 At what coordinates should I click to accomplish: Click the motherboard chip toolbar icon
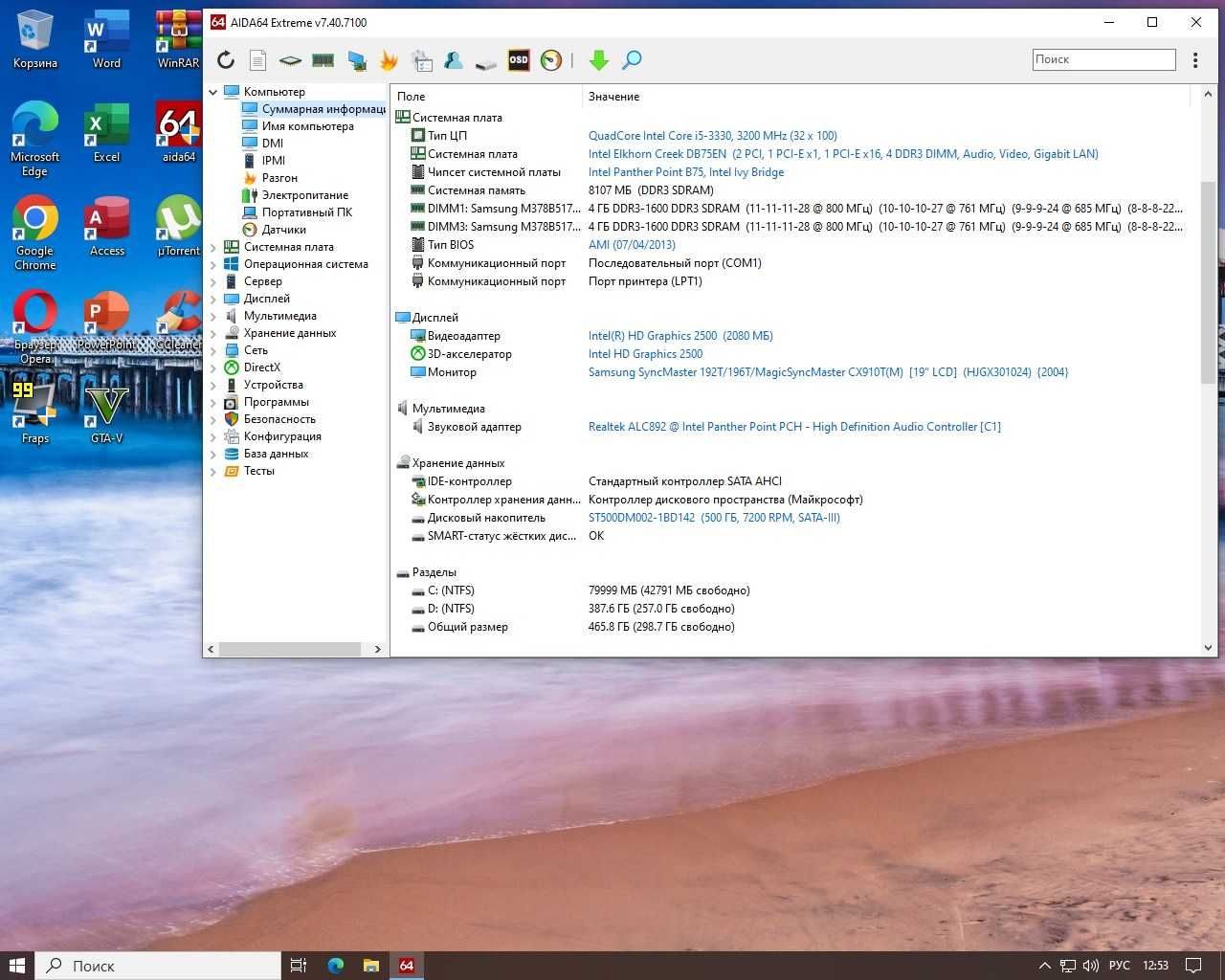coord(290,60)
